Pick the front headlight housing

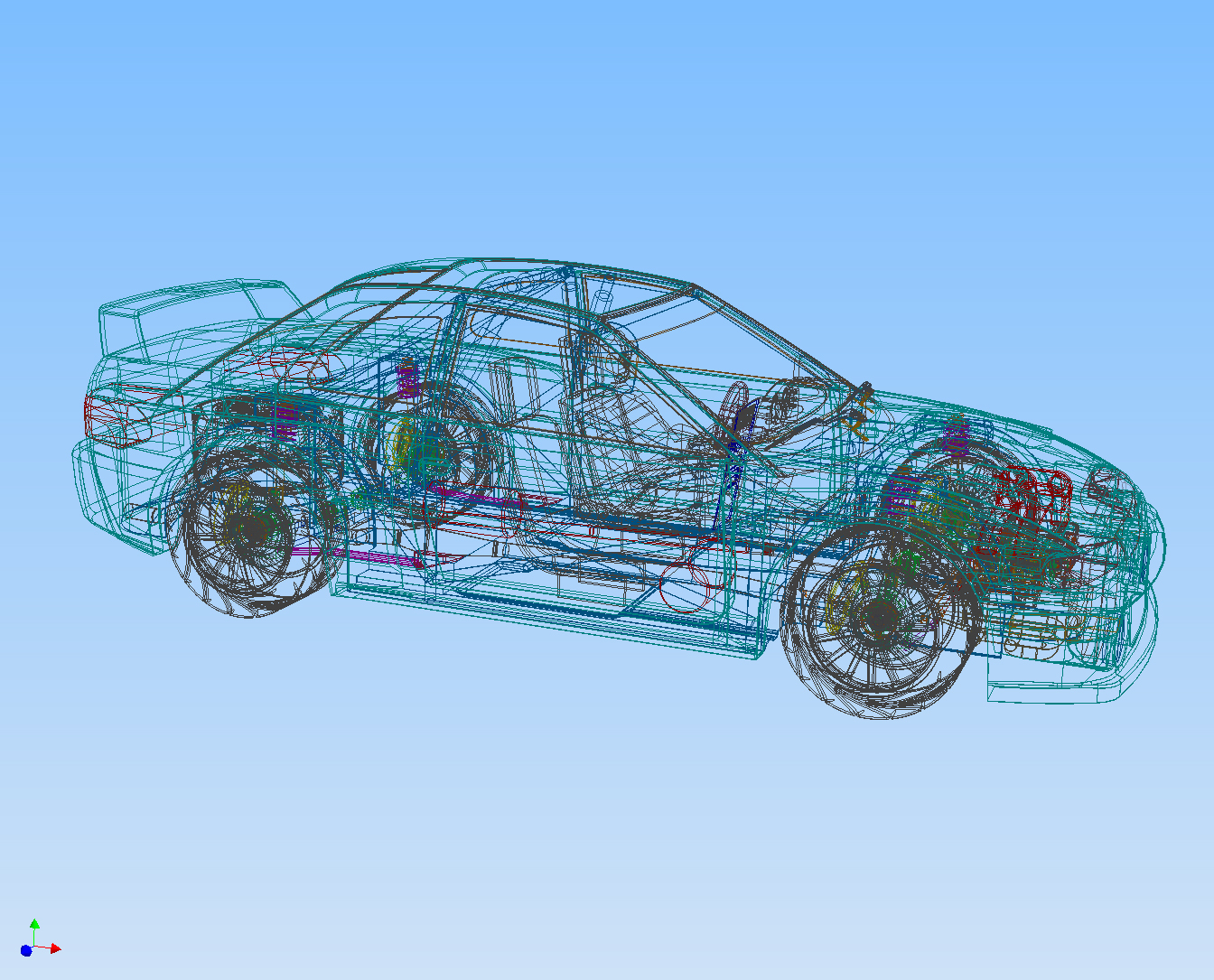(x=1107, y=488)
